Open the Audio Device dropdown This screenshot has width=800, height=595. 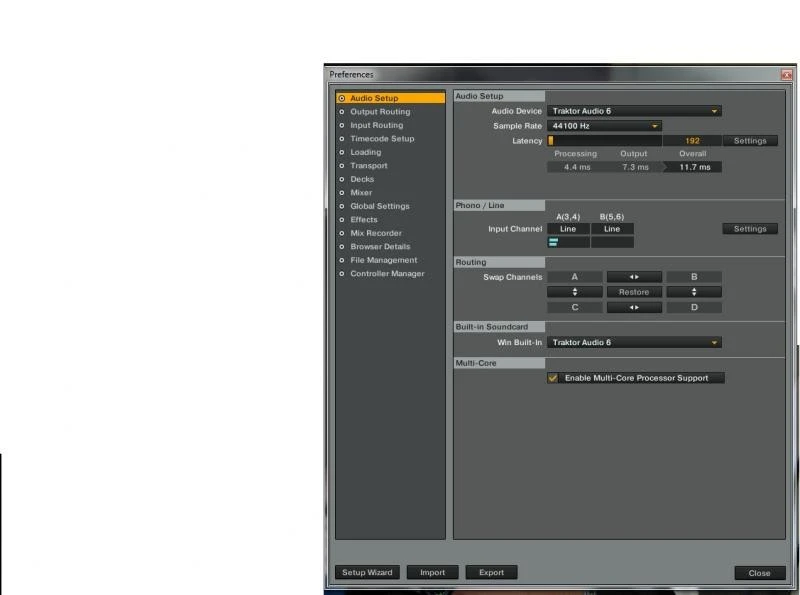coord(634,111)
